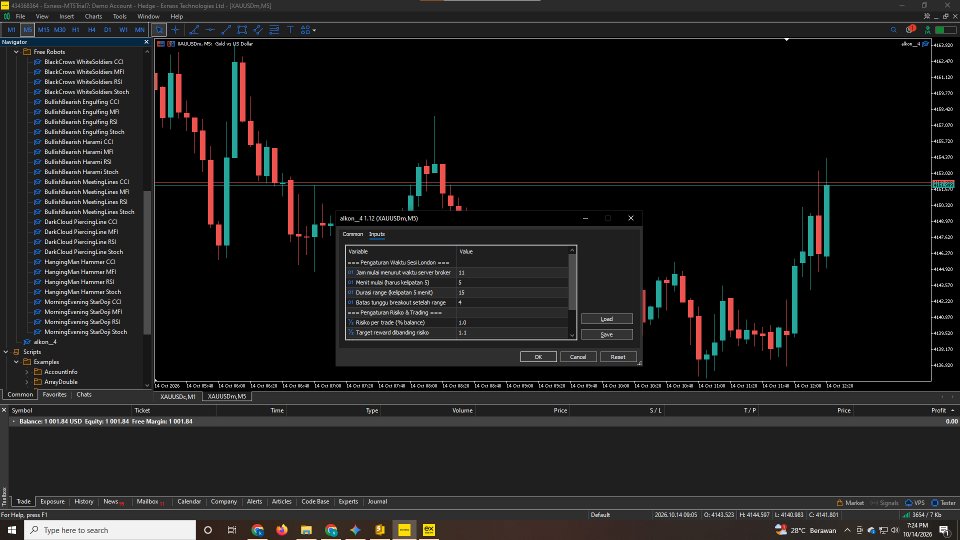
Task: Switch chart to H1 timeframe
Action: coord(75,29)
